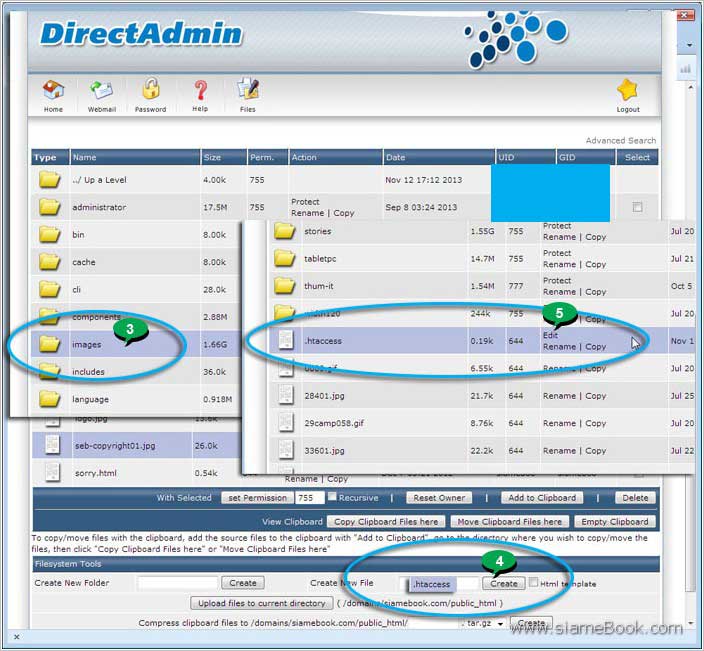Click the 28401.jpg file icon
The height and width of the screenshot is (651, 704).
[286, 395]
